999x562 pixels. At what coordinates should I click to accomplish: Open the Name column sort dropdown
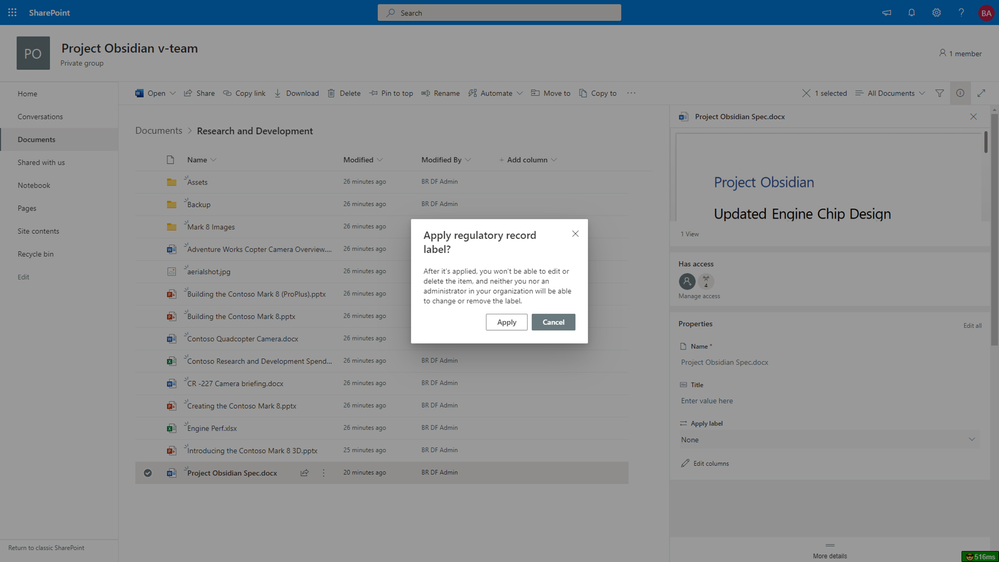(213, 160)
